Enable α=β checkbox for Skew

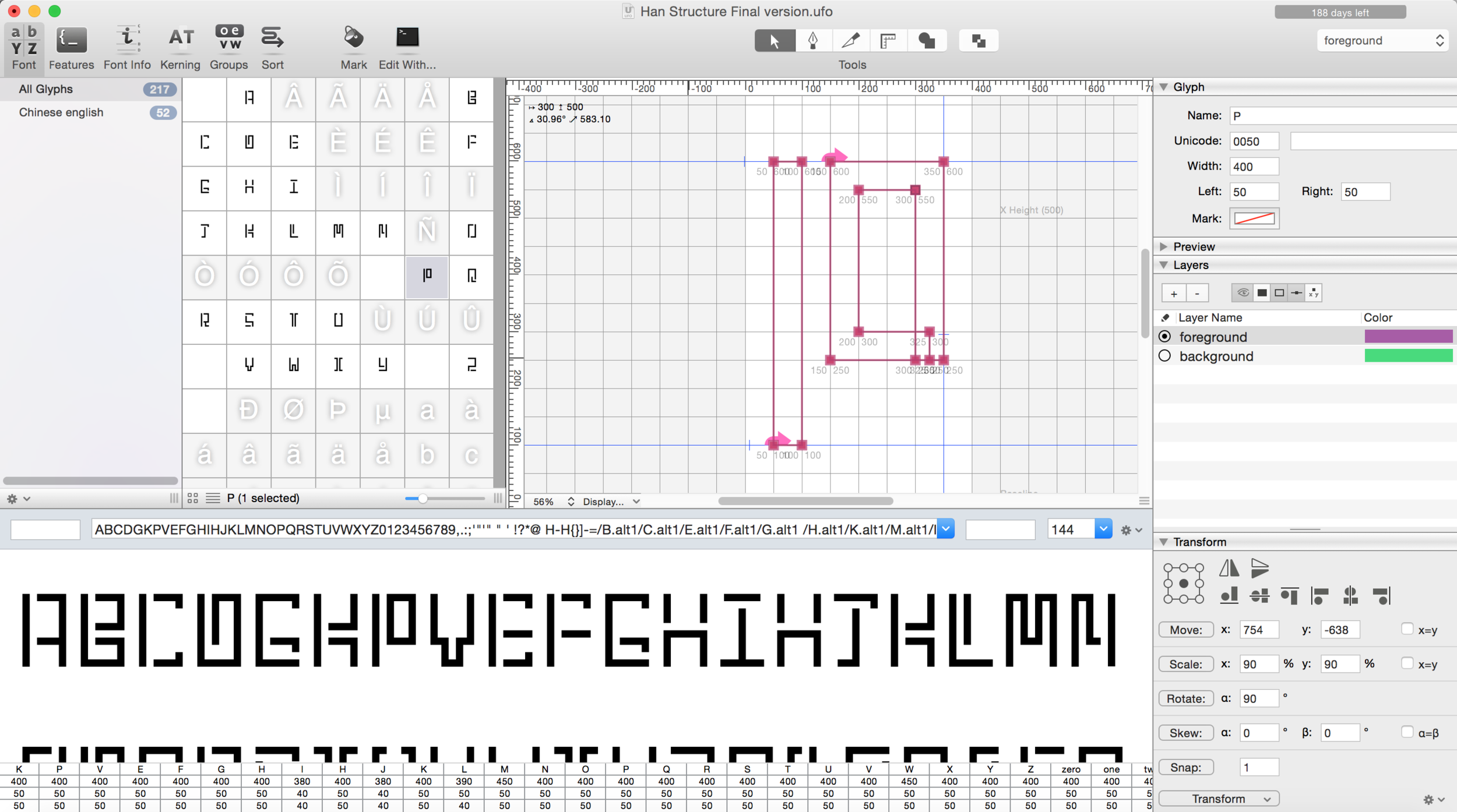(x=1407, y=732)
